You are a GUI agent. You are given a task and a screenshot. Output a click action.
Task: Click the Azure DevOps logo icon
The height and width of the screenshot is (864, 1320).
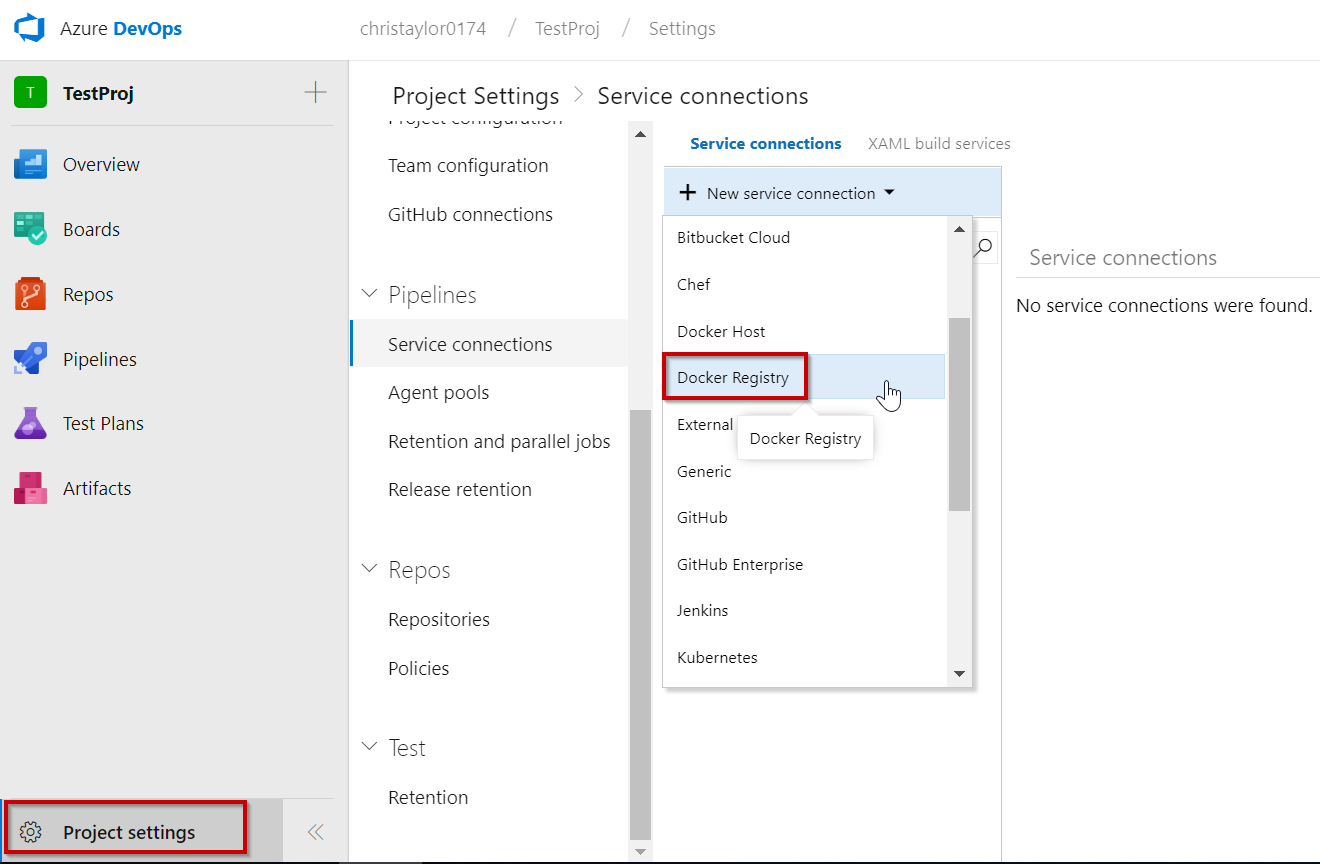click(x=30, y=29)
